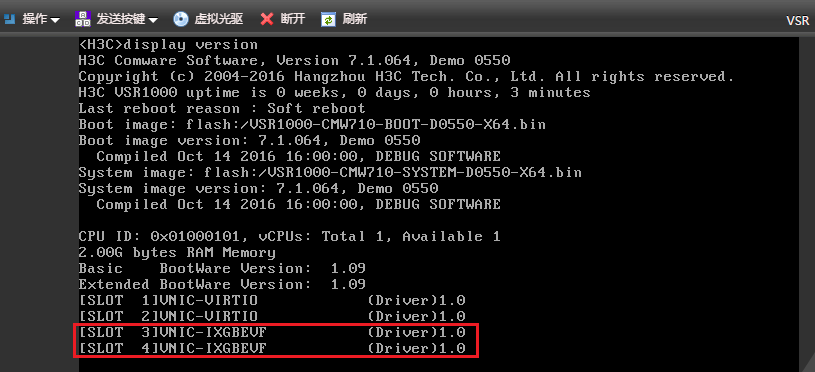Click the SLOT 1 VNIC-VIRTIO line
Image resolution: width=815 pixels, height=372 pixels.
coord(272,300)
